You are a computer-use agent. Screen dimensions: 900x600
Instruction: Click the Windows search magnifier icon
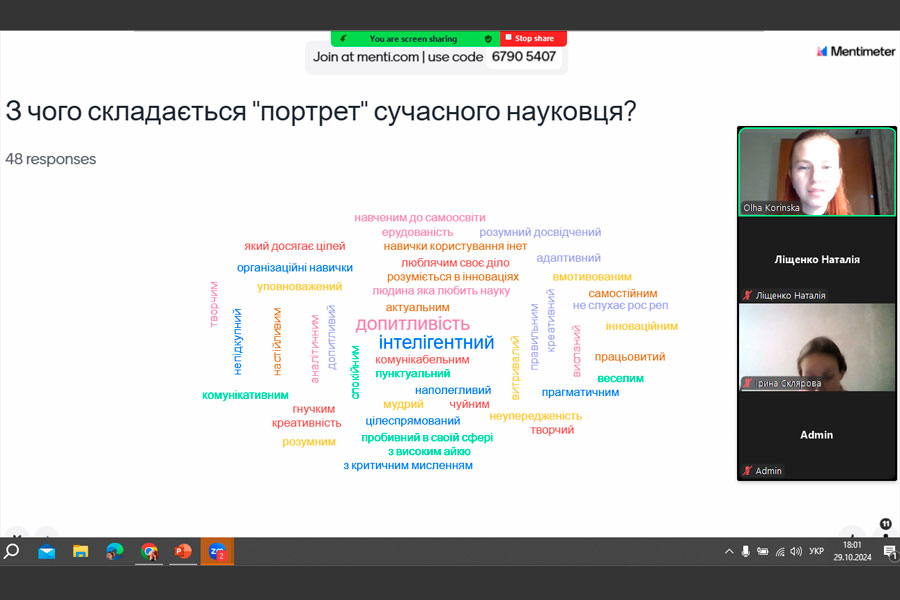tap(12, 551)
